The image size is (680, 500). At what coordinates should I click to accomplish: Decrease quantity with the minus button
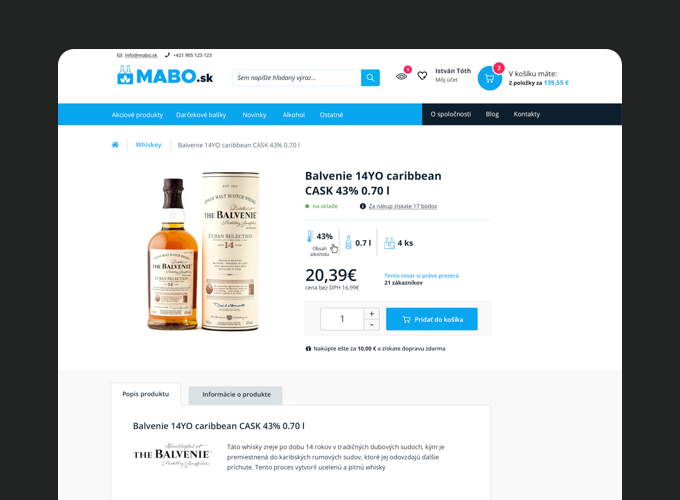point(372,325)
